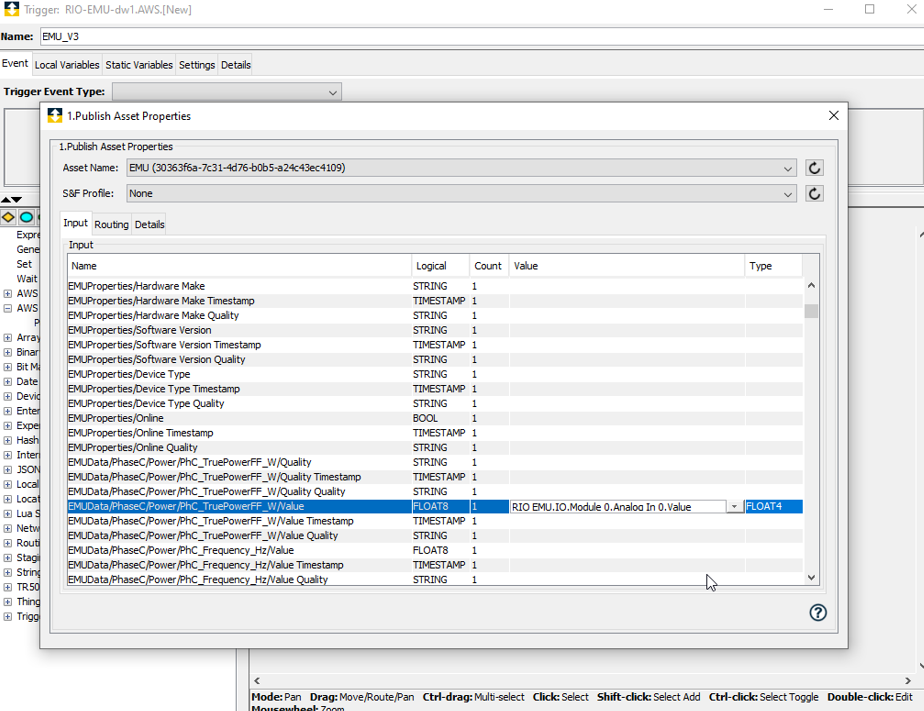Maximize the Trigger window
Screen dimensions: 924x711
[x=869, y=9]
